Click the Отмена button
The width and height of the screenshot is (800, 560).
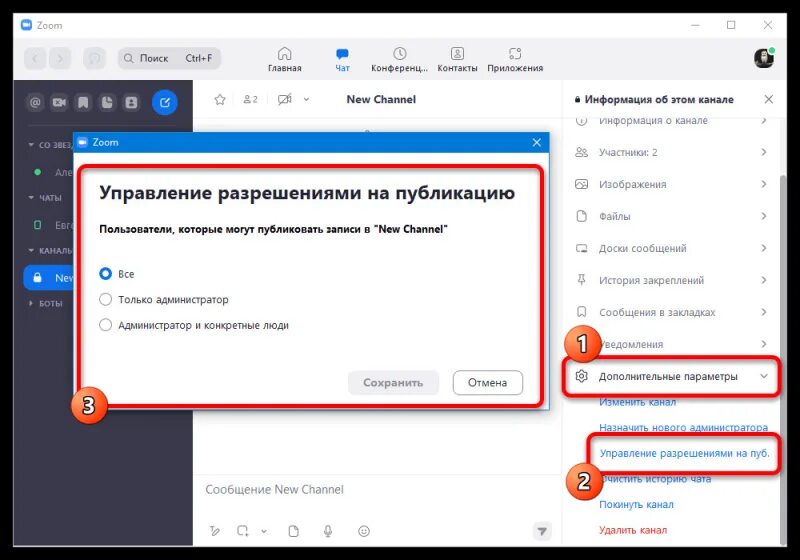click(488, 383)
